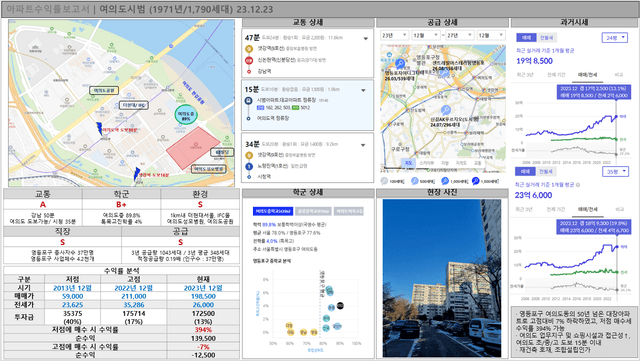Click the 여의도성모병원 label box on the map

click(209, 169)
